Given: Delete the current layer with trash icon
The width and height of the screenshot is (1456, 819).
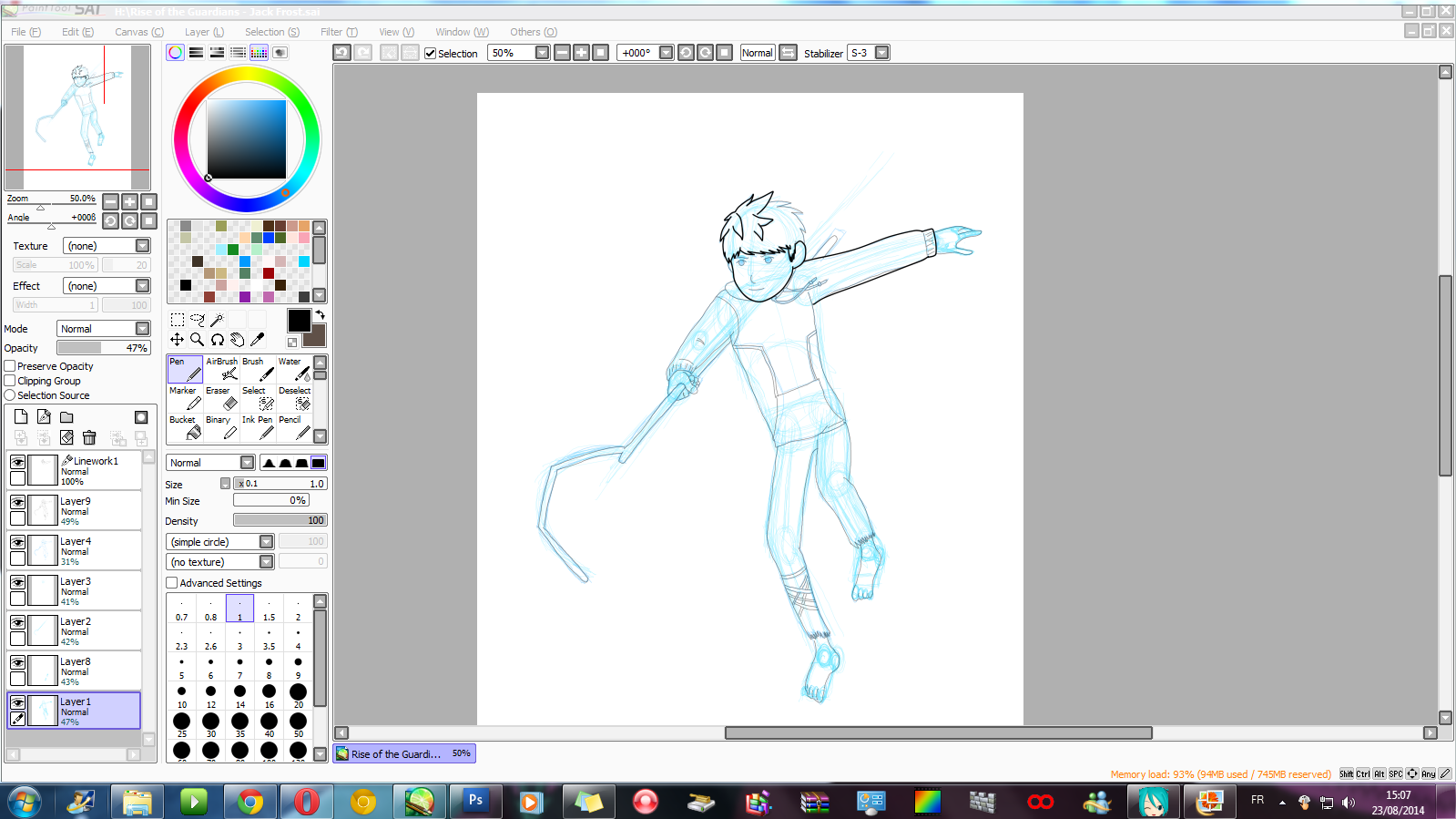Looking at the screenshot, I should tap(89, 438).
